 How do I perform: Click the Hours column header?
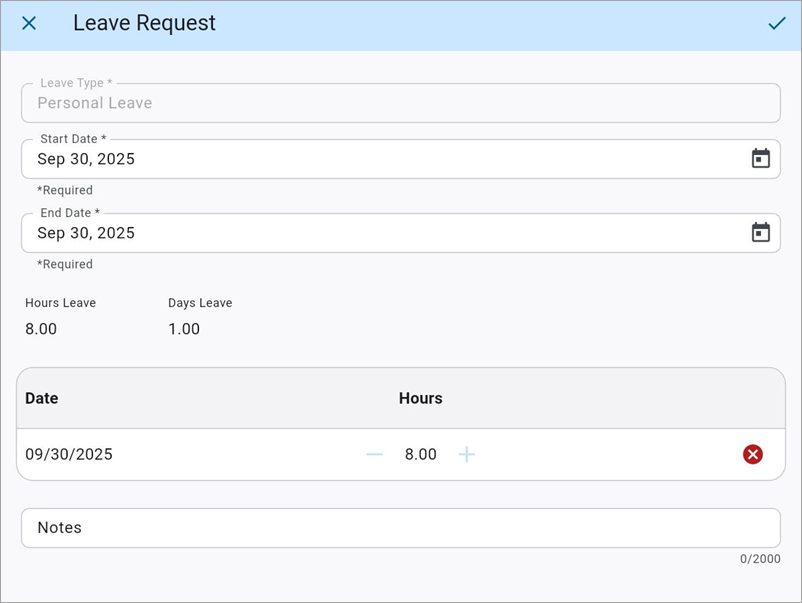420,398
